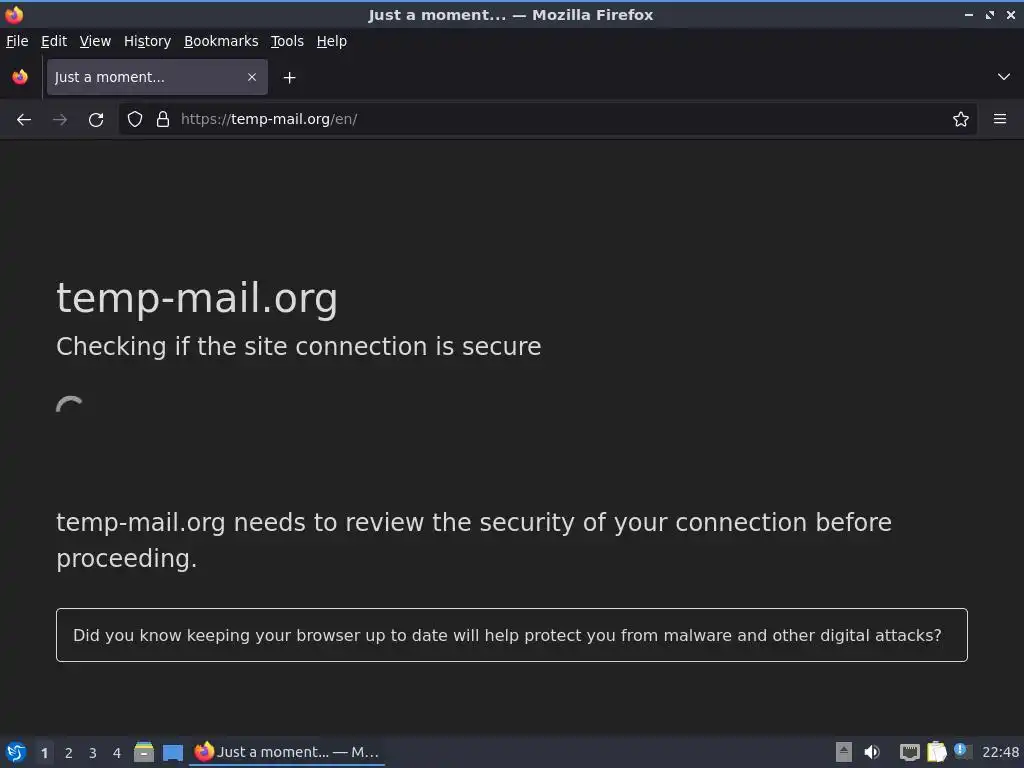The width and height of the screenshot is (1024, 768).
Task: Click the update notification tray icon
Action: 962,750
